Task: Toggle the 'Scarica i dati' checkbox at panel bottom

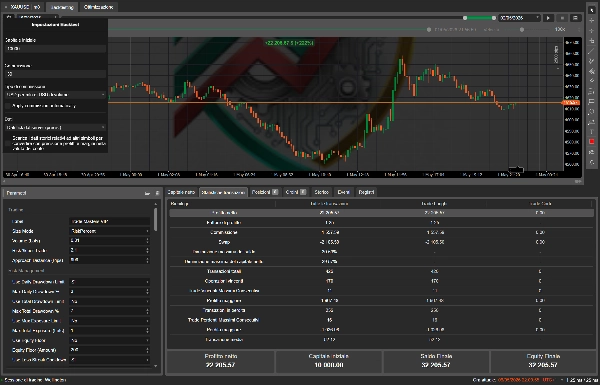Action: point(8,143)
